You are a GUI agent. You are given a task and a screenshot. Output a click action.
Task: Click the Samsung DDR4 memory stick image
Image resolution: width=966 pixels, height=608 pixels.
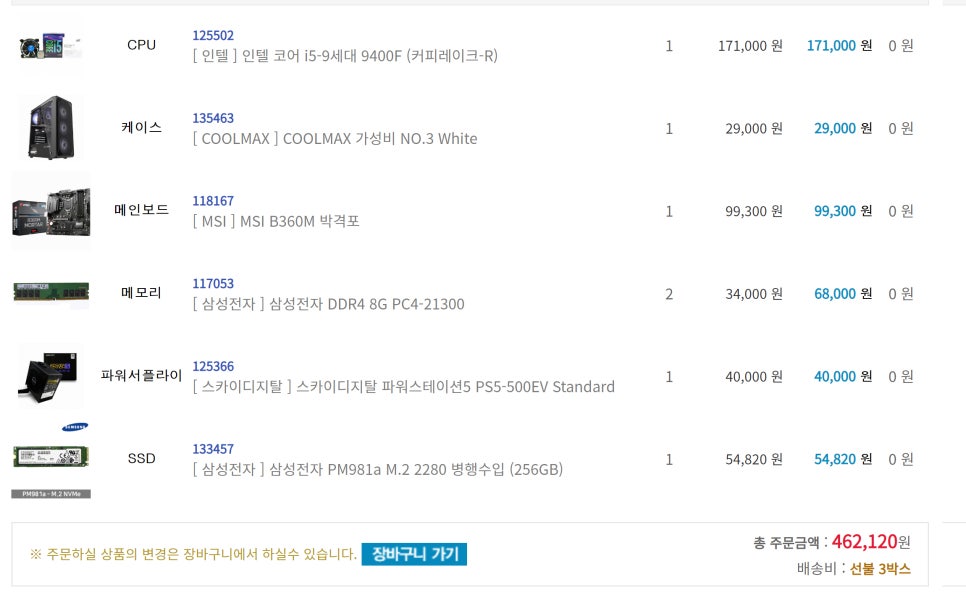coord(51,291)
